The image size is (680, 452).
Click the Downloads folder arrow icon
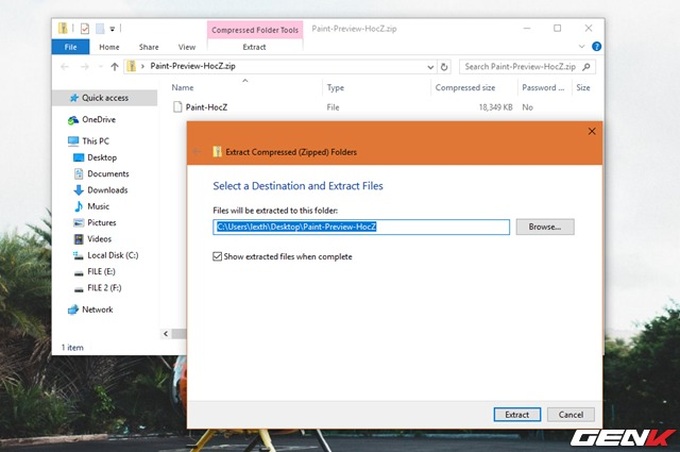tap(78, 190)
